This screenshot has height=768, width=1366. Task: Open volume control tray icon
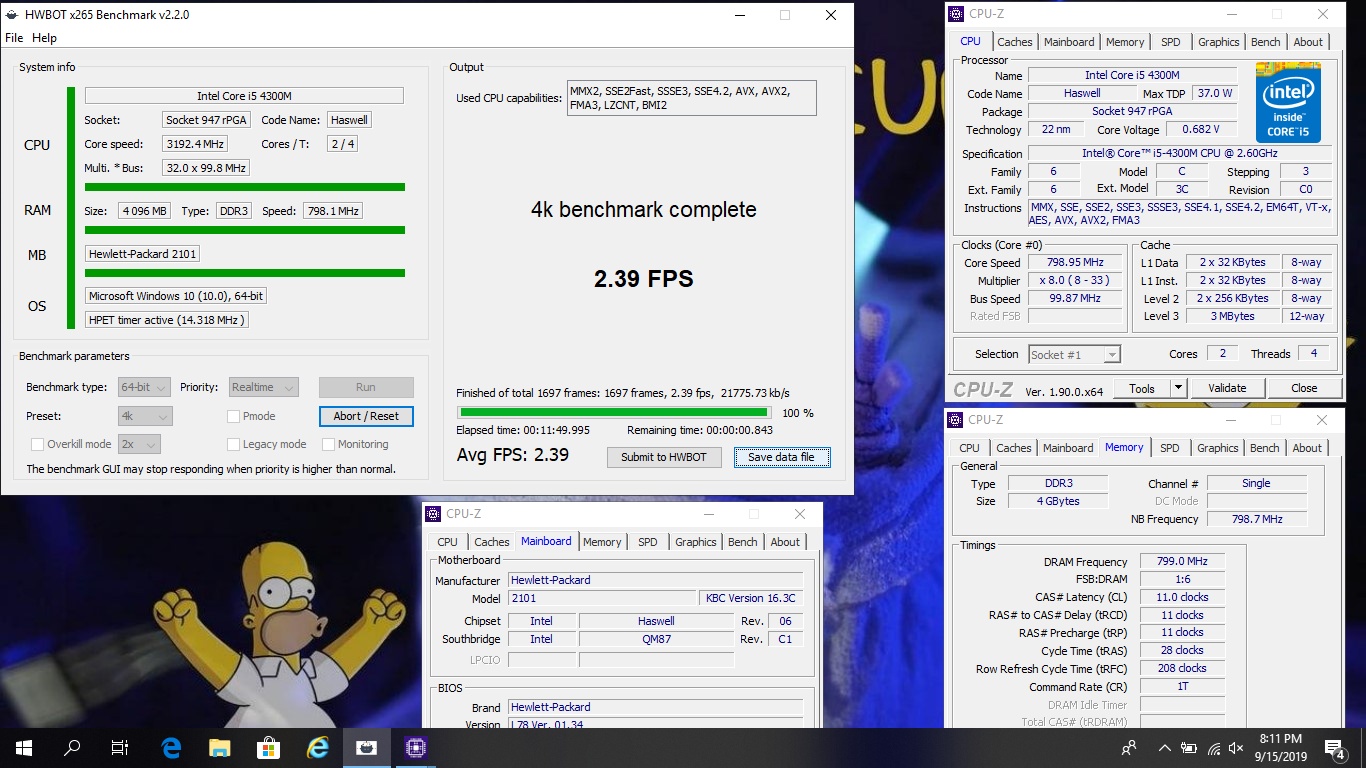(x=1237, y=747)
